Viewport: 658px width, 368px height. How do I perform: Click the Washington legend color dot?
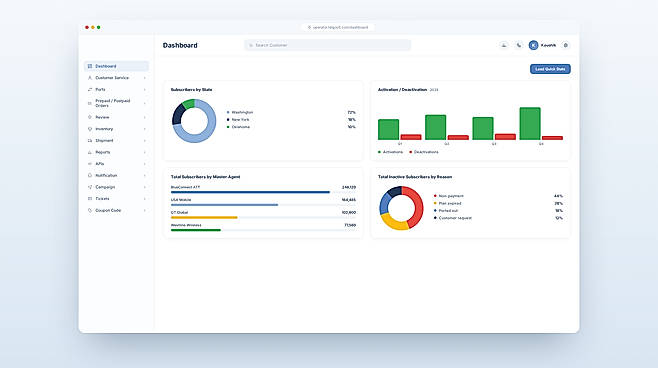pos(228,112)
